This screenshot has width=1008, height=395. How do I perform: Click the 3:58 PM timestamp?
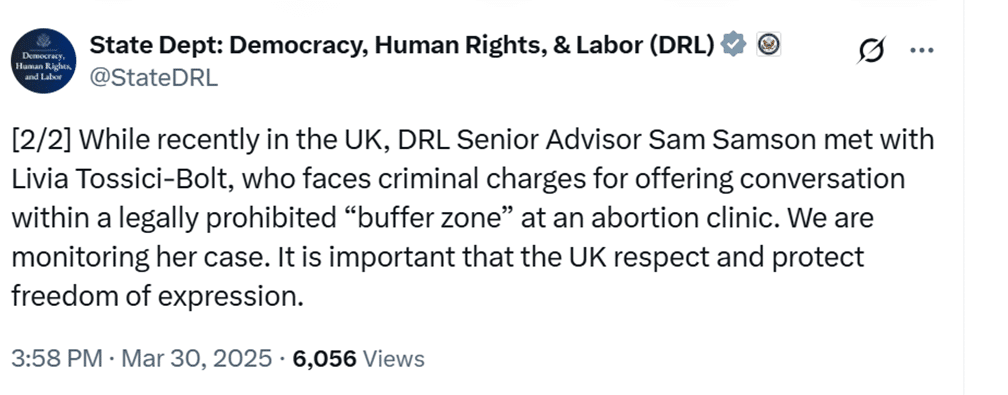pyautogui.click(x=57, y=358)
